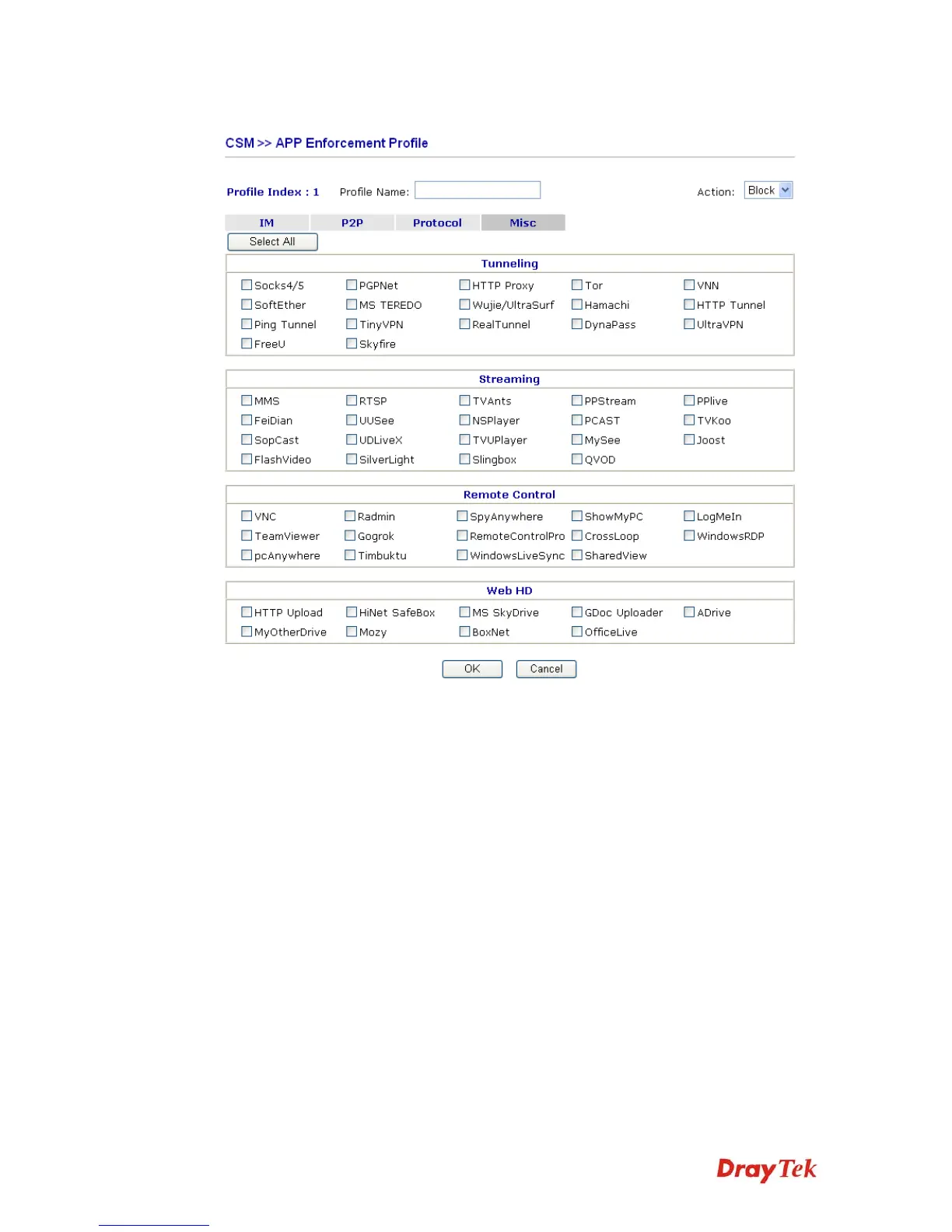Tick the SilverLight checkbox
This screenshot has height=1232, width=952.
(x=352, y=459)
